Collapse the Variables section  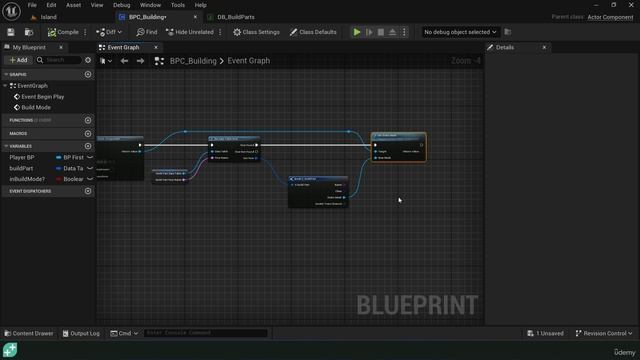click(6, 146)
